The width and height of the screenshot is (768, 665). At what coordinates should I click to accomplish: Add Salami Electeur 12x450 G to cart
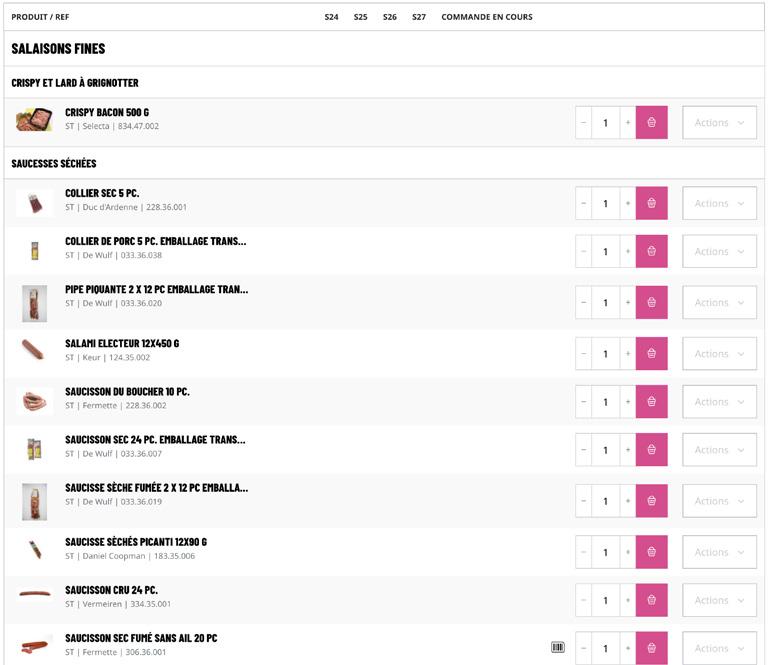651,354
